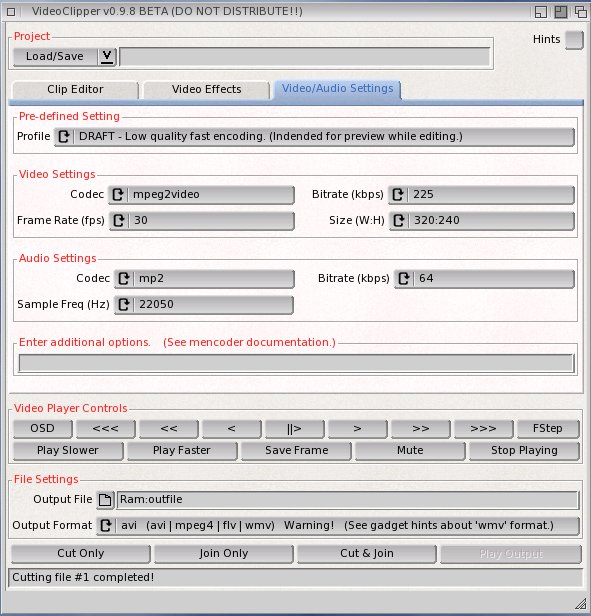Viewport: 591px width, 616px height.
Task: Switch to the Video Effects tab
Action: [x=206, y=90]
